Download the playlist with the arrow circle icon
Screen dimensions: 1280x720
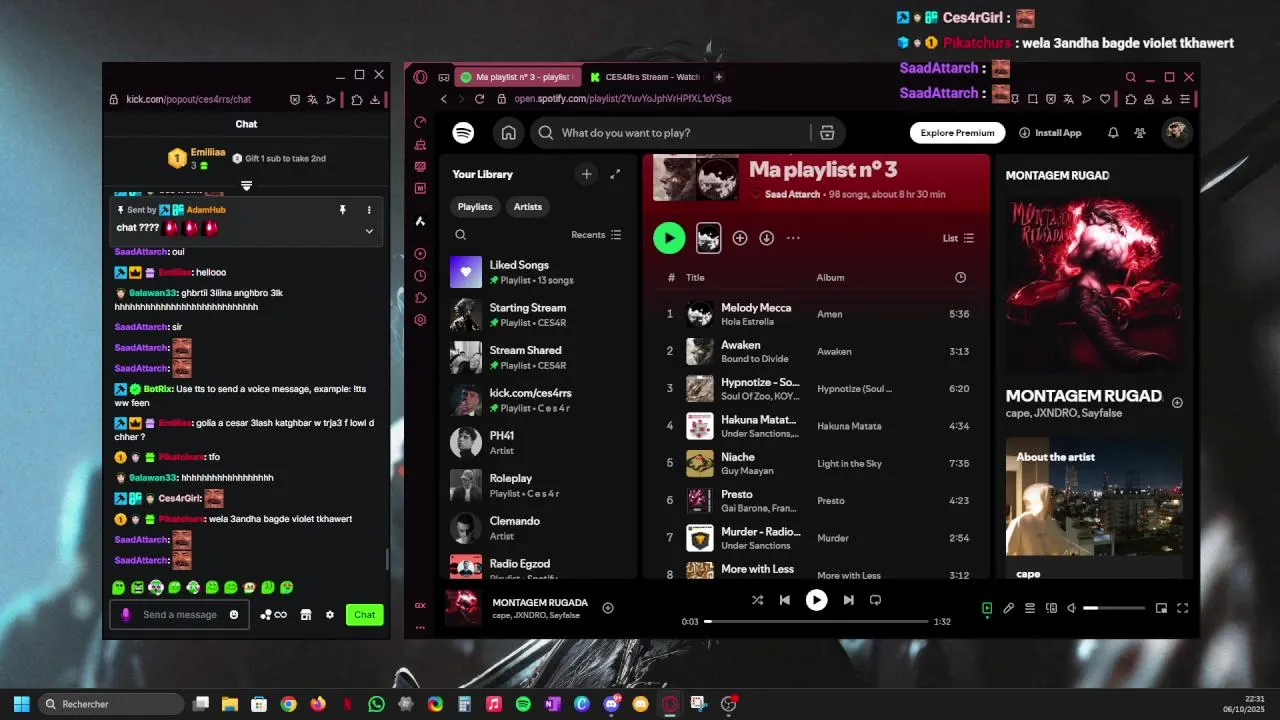point(767,238)
